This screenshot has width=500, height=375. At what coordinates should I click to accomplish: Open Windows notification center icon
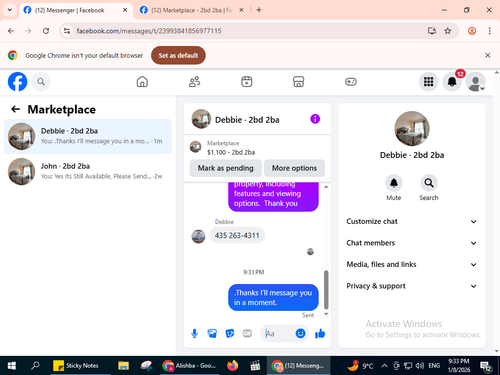pos(485,366)
